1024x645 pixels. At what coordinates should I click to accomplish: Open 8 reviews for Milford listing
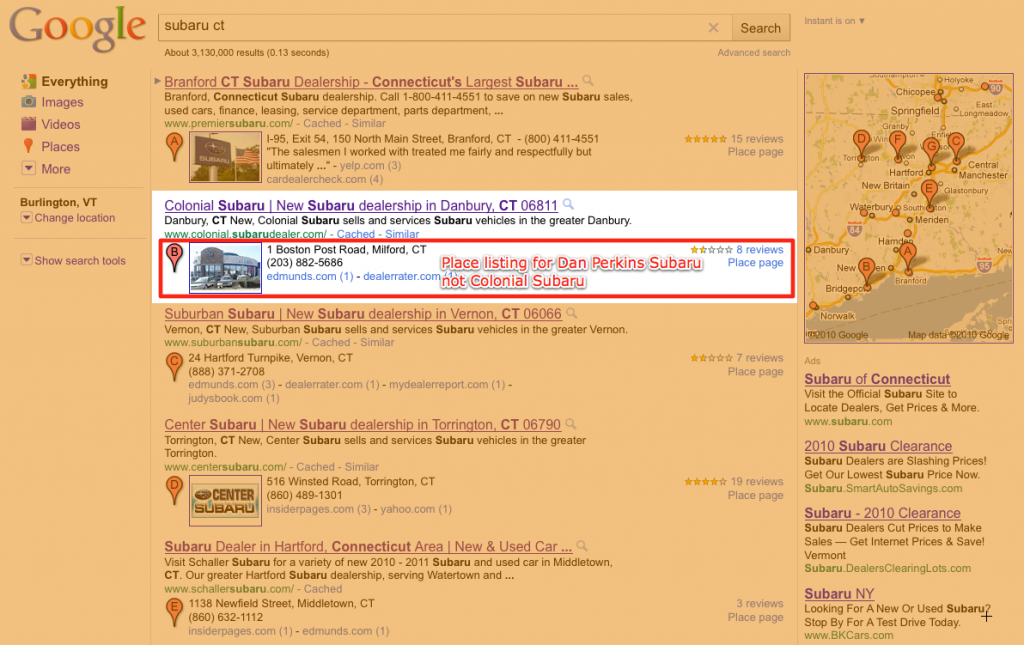click(x=760, y=250)
